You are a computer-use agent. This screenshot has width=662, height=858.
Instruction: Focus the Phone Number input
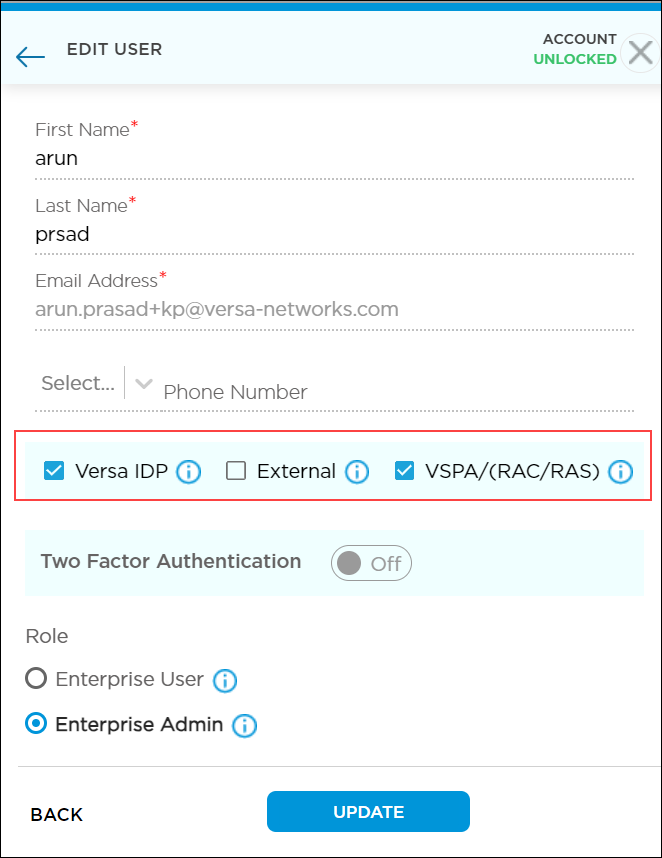tap(396, 392)
